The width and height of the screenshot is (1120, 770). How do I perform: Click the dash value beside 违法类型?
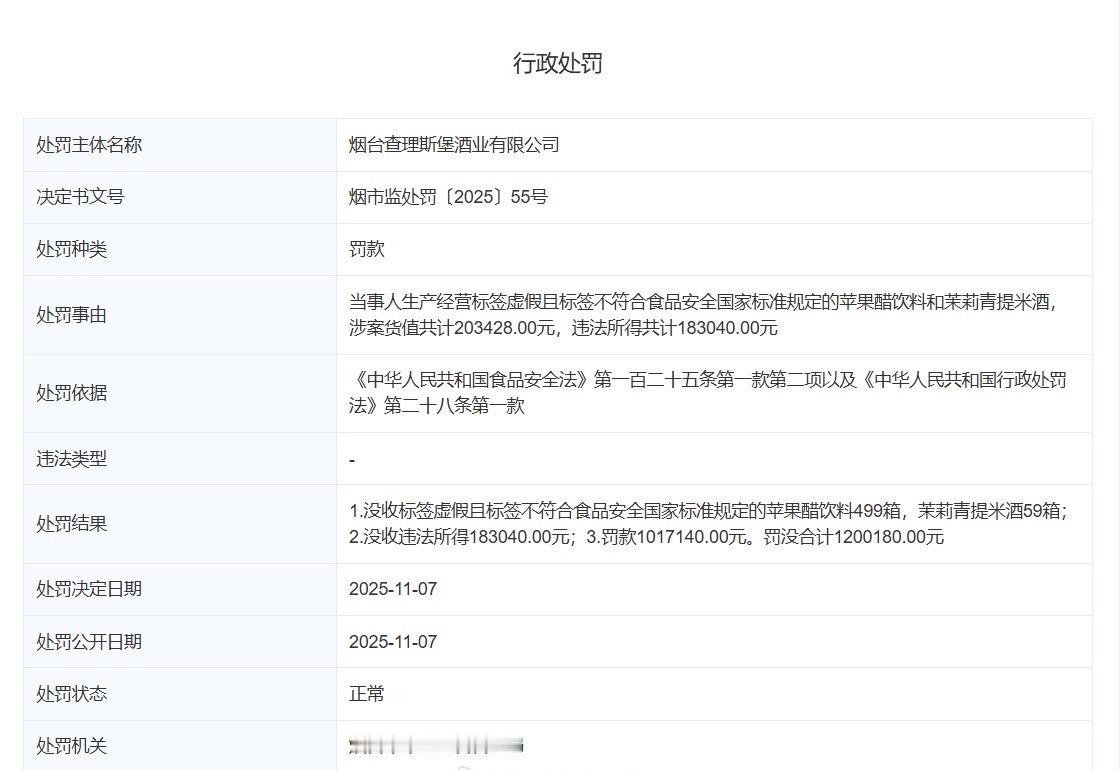pyautogui.click(x=352, y=460)
